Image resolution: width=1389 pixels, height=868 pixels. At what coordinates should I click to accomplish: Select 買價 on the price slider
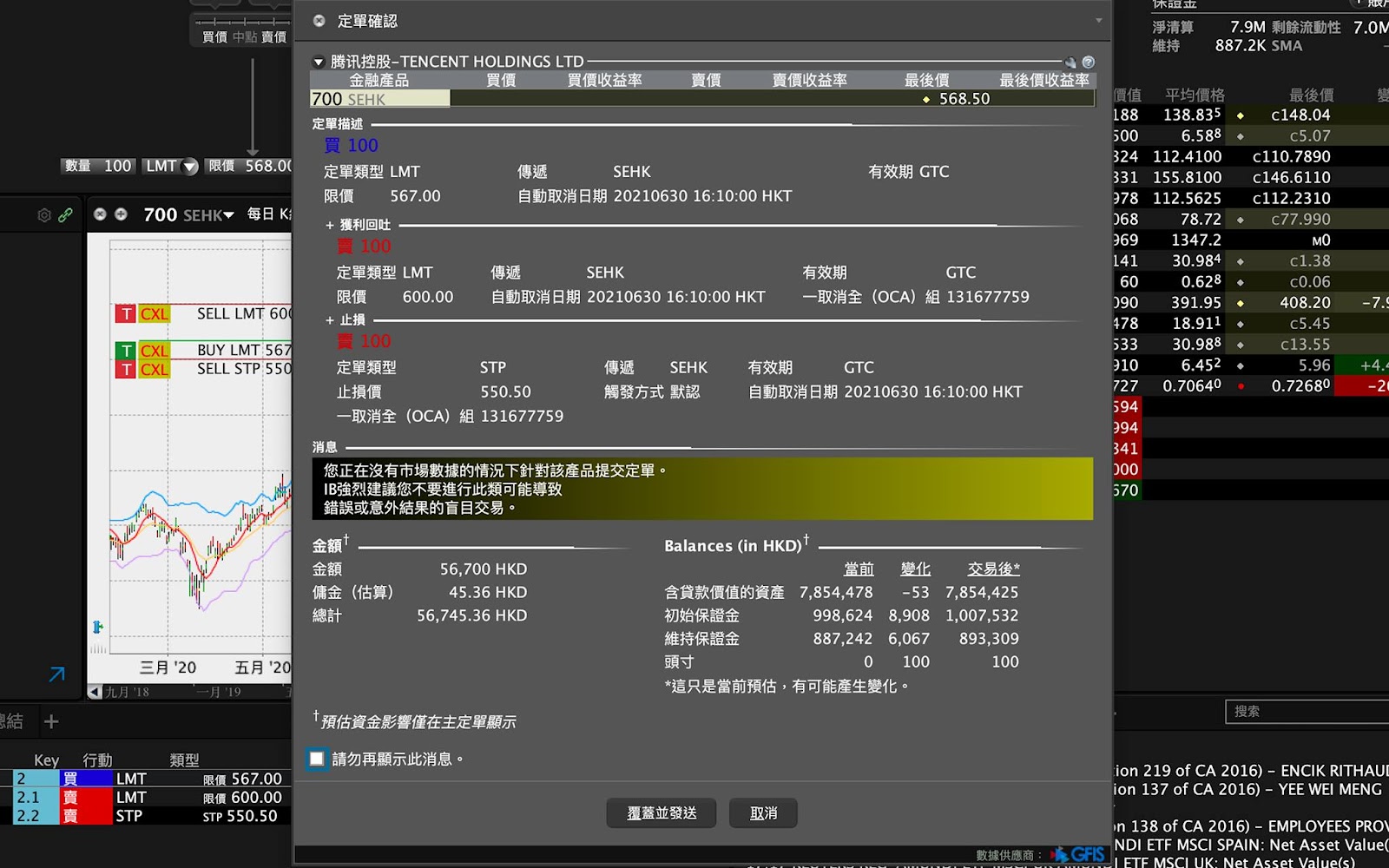pyautogui.click(x=214, y=37)
